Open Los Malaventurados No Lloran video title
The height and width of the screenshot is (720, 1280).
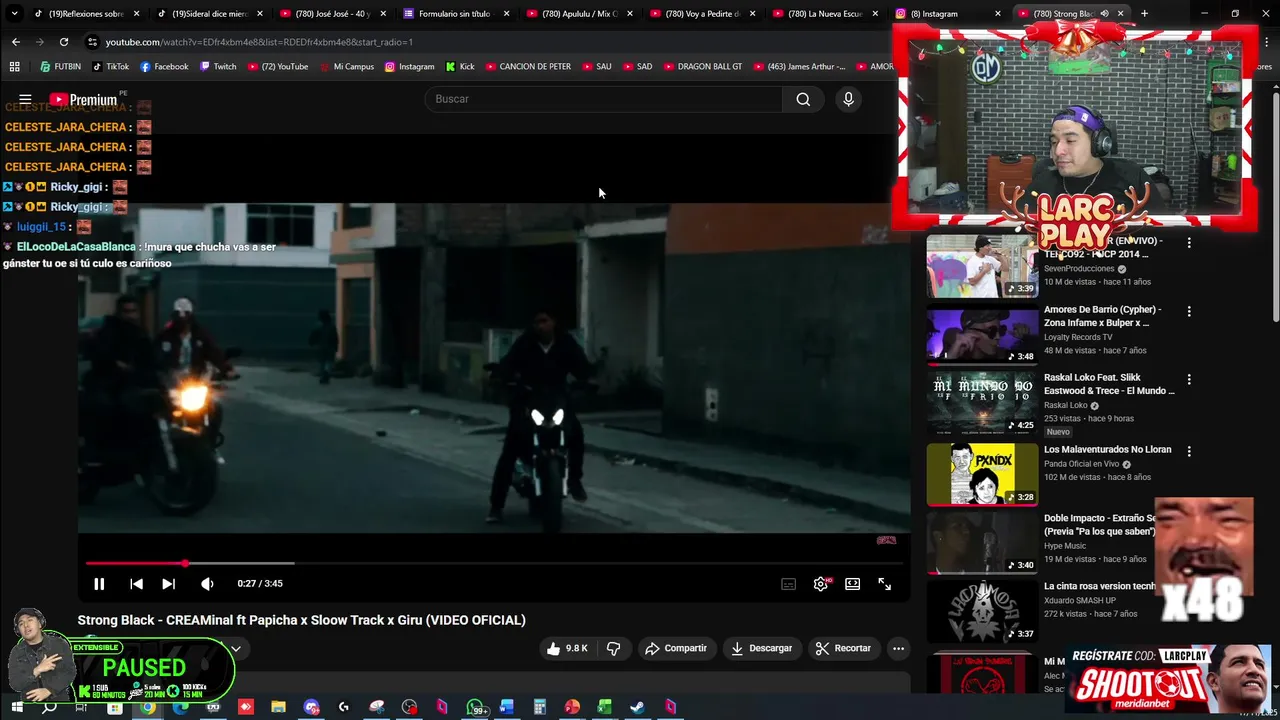pyautogui.click(x=1107, y=450)
